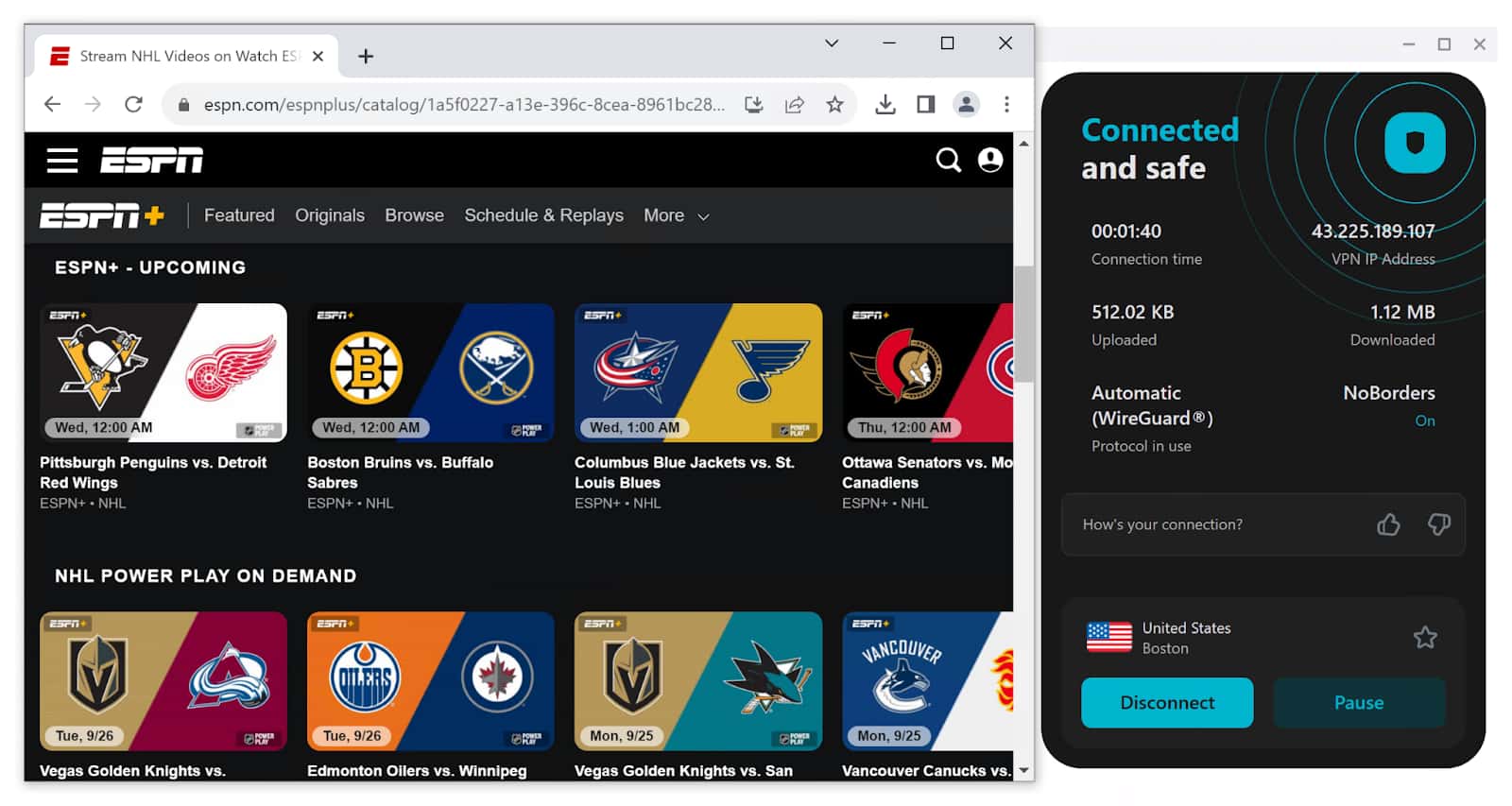Click the Penguins vs. Red Wings thumbnail

[x=163, y=372]
